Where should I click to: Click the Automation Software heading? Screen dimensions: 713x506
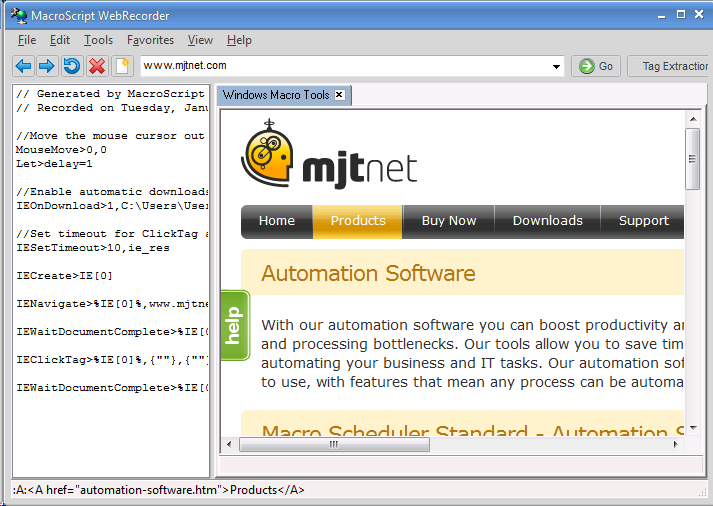click(x=368, y=274)
